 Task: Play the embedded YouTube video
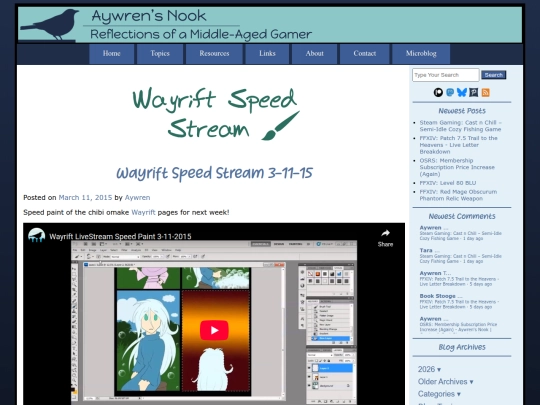click(x=214, y=330)
